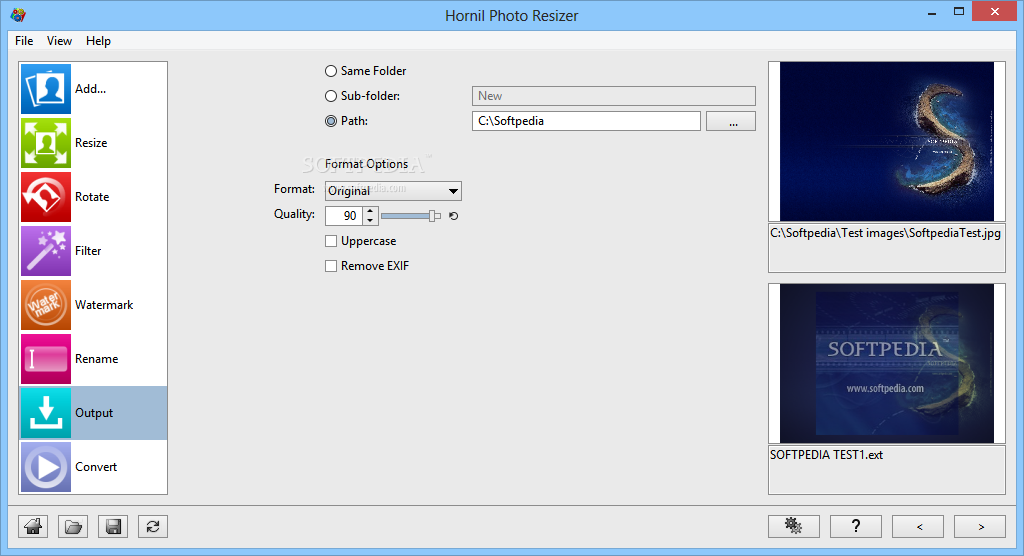Screen dimensions: 1024x556
Task: Expand the Format dropdown showing Original
Action: (x=393, y=191)
